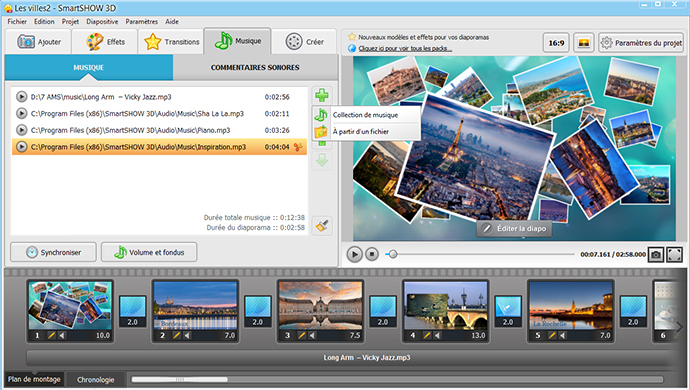Click the green move-down arrow icon
Image resolution: width=690 pixels, height=390 pixels.
point(322,160)
